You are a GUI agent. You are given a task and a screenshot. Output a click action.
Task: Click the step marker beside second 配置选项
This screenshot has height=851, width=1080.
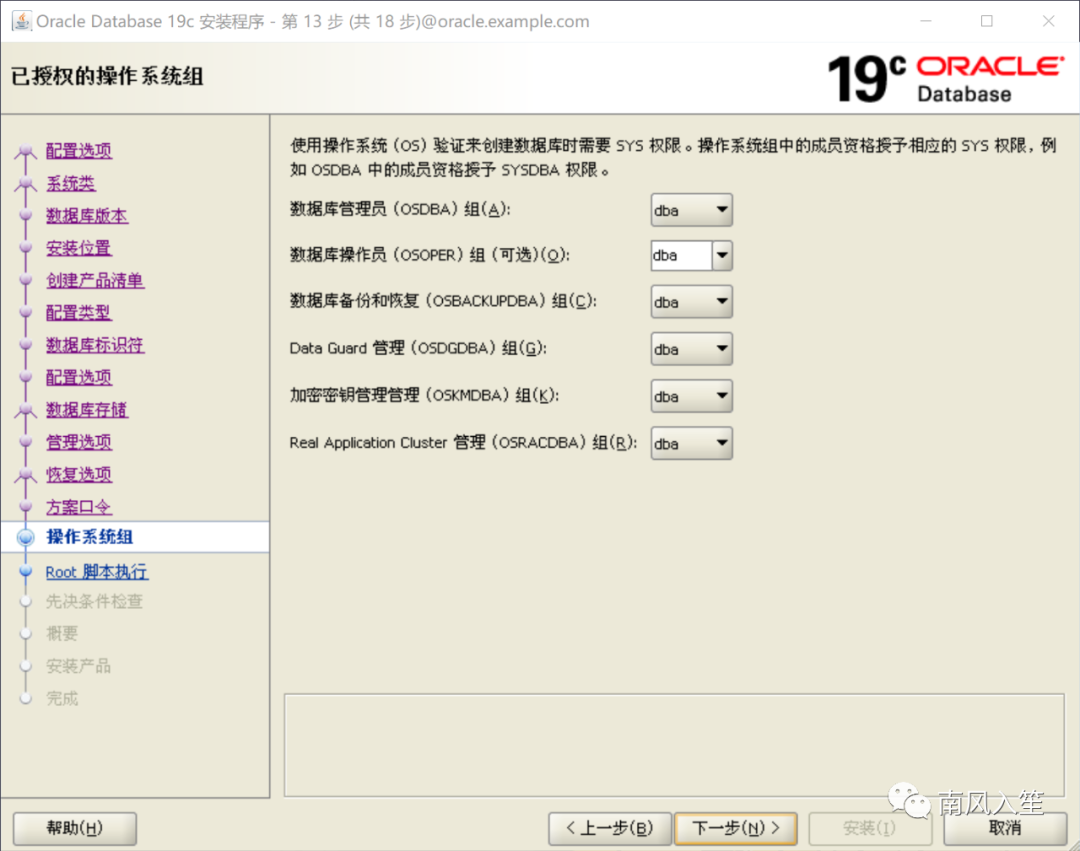(x=25, y=377)
